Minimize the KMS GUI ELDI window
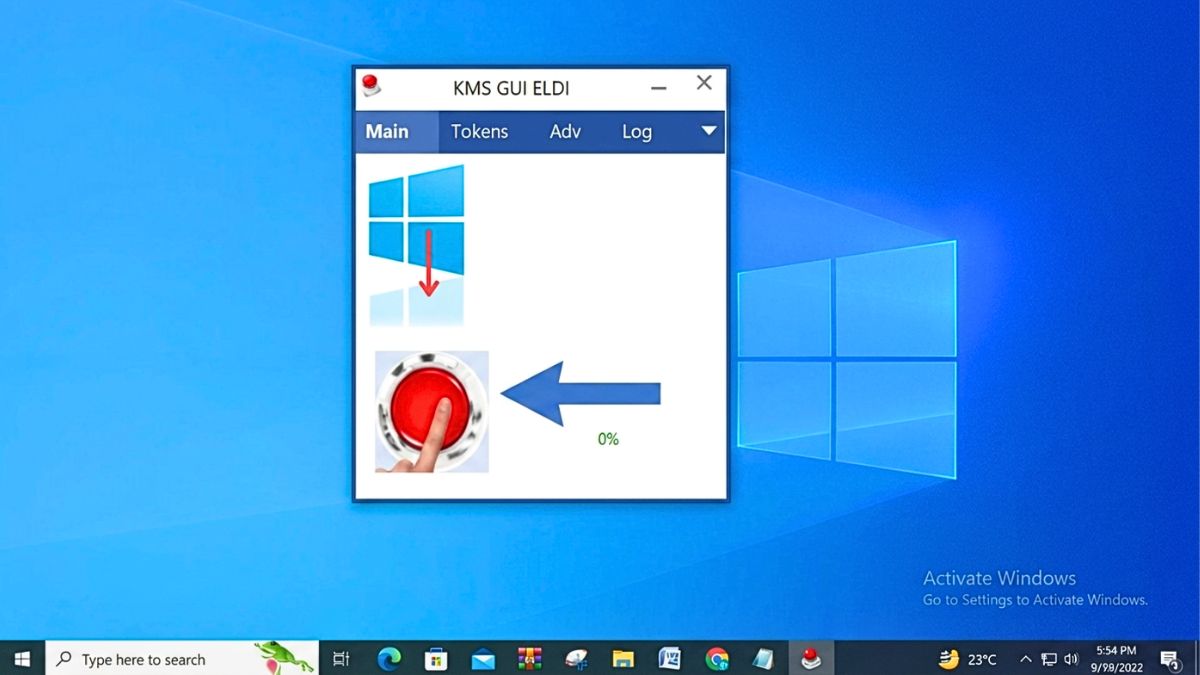The image size is (1200, 675). coord(658,88)
